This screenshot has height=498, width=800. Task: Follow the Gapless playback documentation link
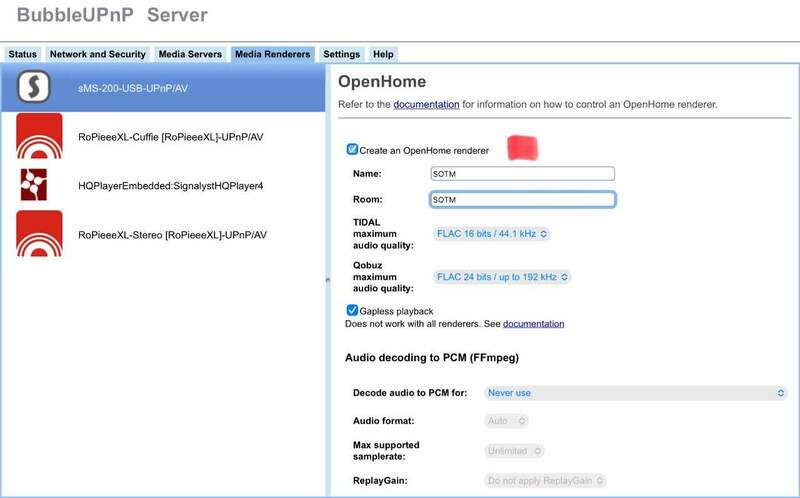coord(533,324)
